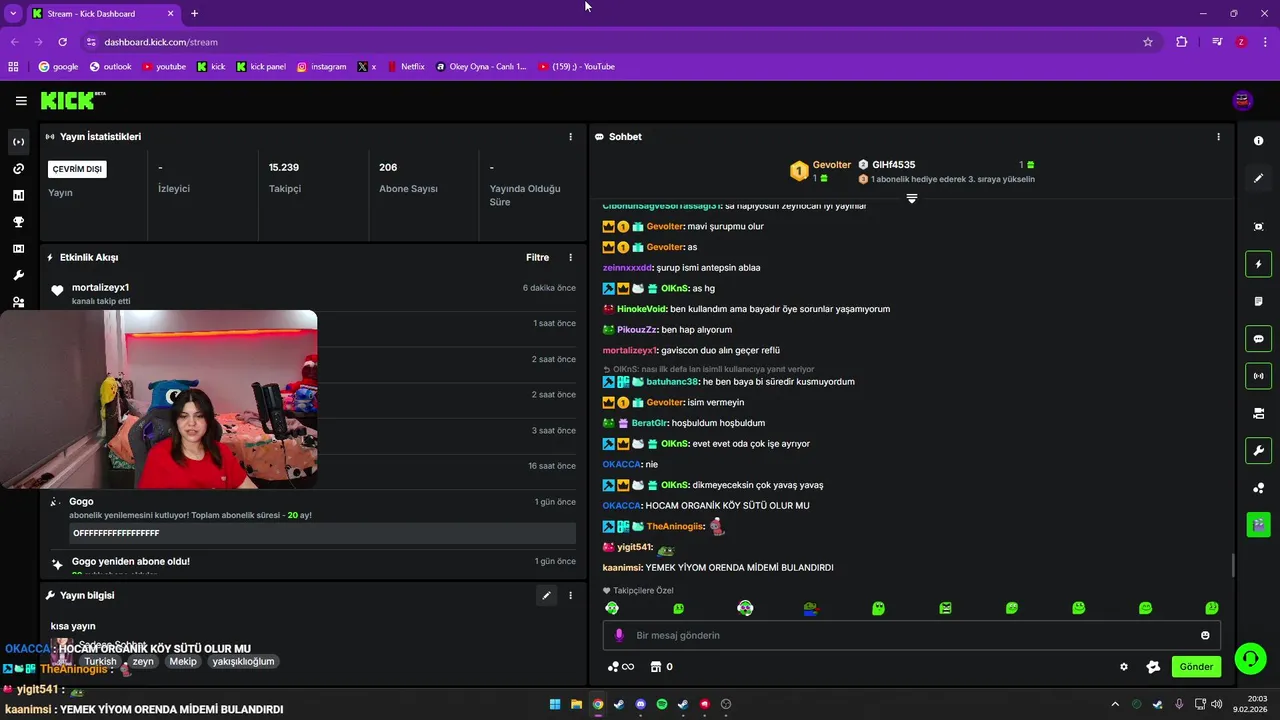The width and height of the screenshot is (1280, 720).
Task: Open Windows Start button on taskbar
Action: point(555,704)
